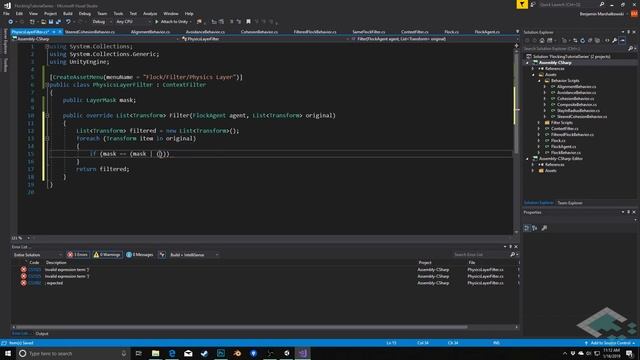Screen dimensions: 640x360
Task: Toggle the 0 Messages filter button
Action: [140, 255]
